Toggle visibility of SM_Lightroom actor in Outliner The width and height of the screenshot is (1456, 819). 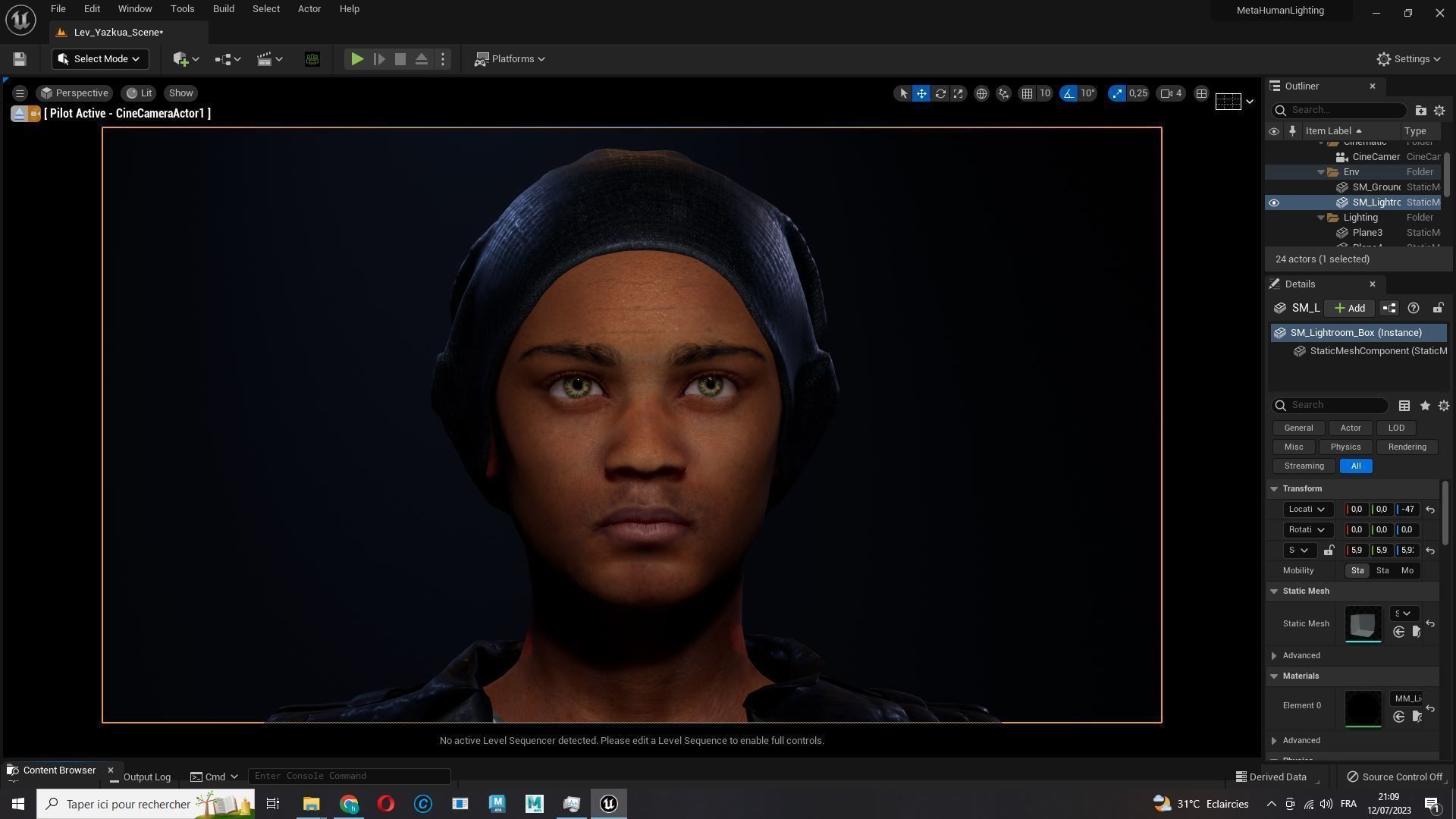pyautogui.click(x=1274, y=202)
